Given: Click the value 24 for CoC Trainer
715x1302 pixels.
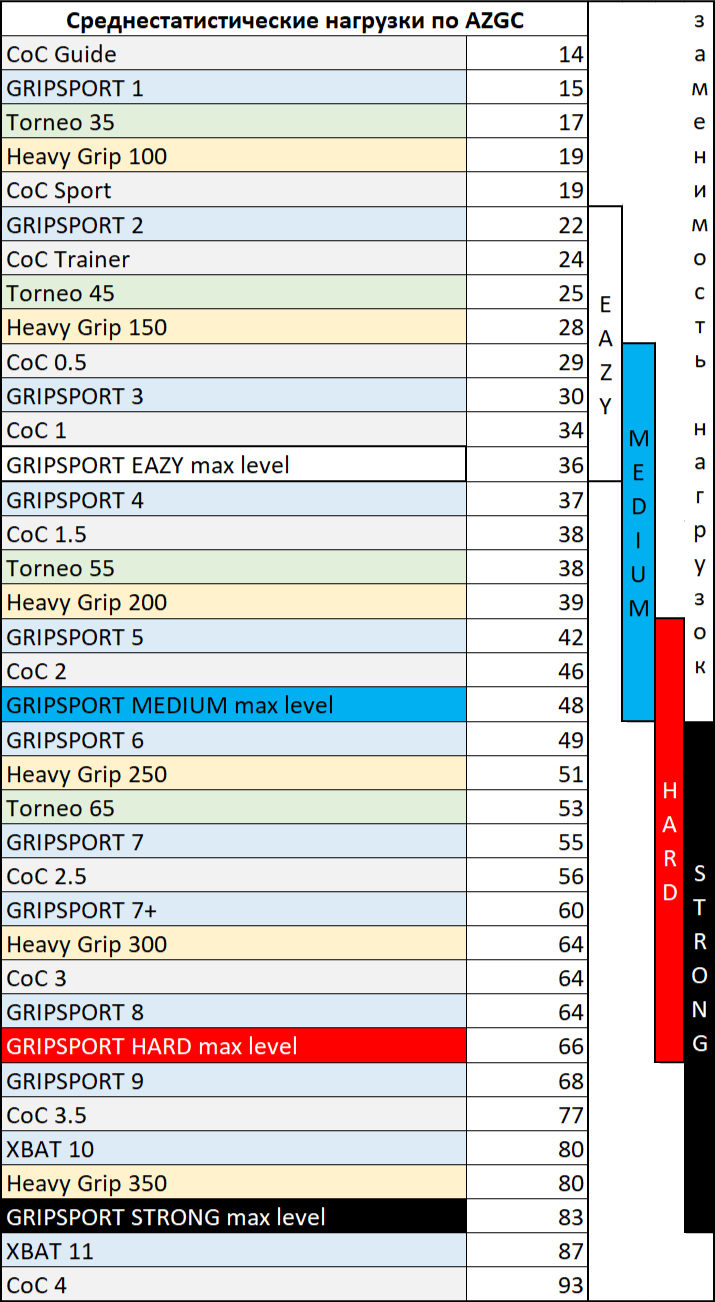Looking at the screenshot, I should click(x=527, y=259).
